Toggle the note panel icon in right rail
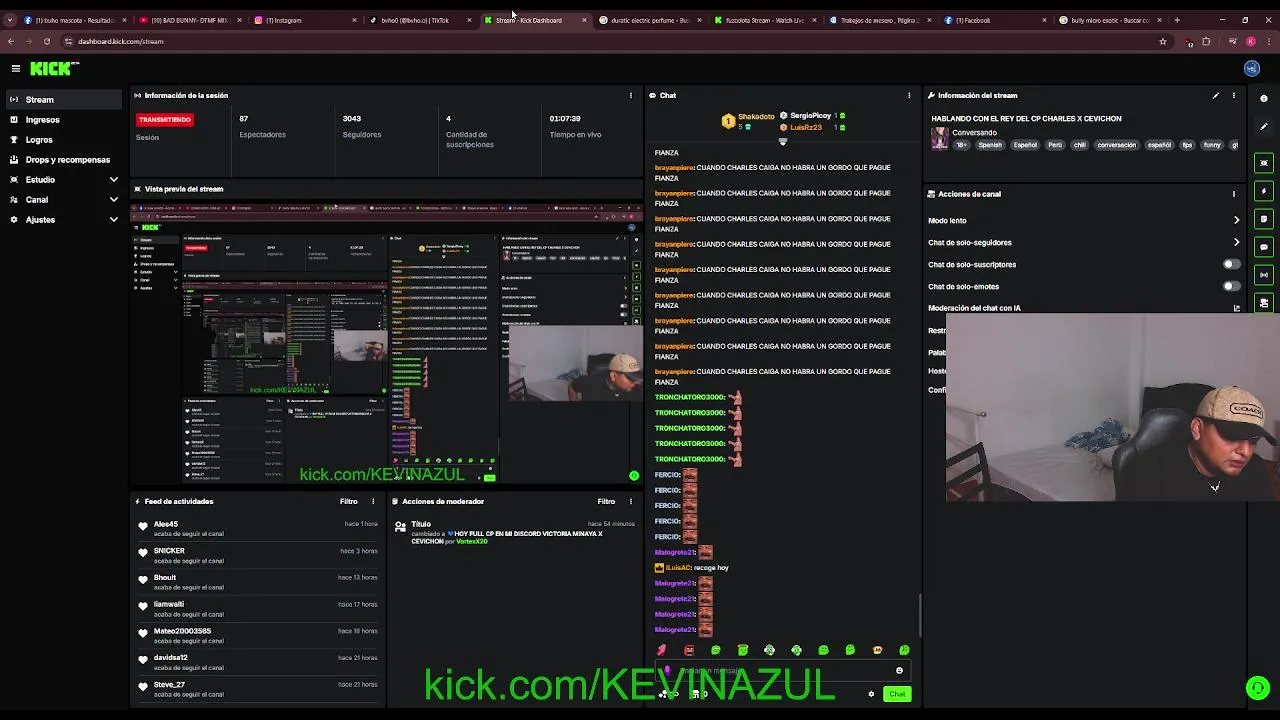The width and height of the screenshot is (1280, 720). click(1264, 219)
